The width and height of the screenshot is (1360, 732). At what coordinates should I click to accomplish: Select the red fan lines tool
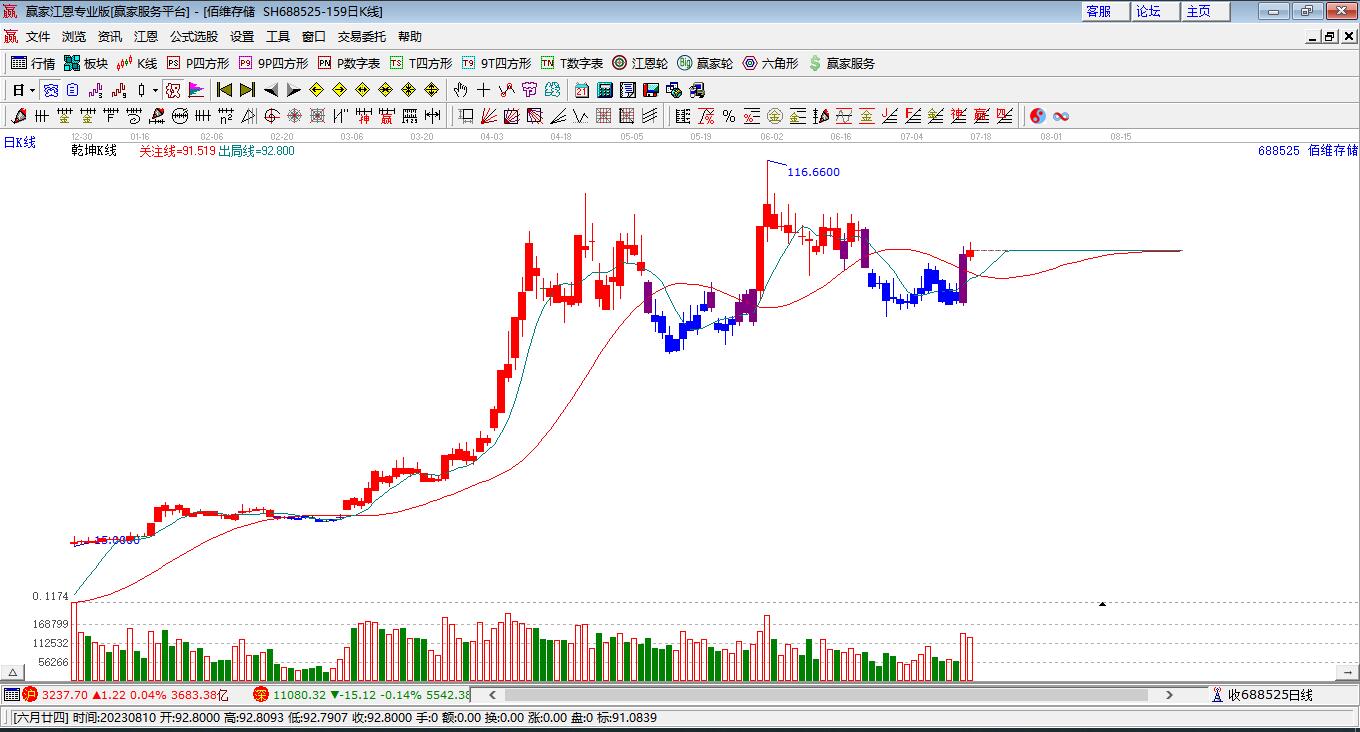[x=488, y=116]
